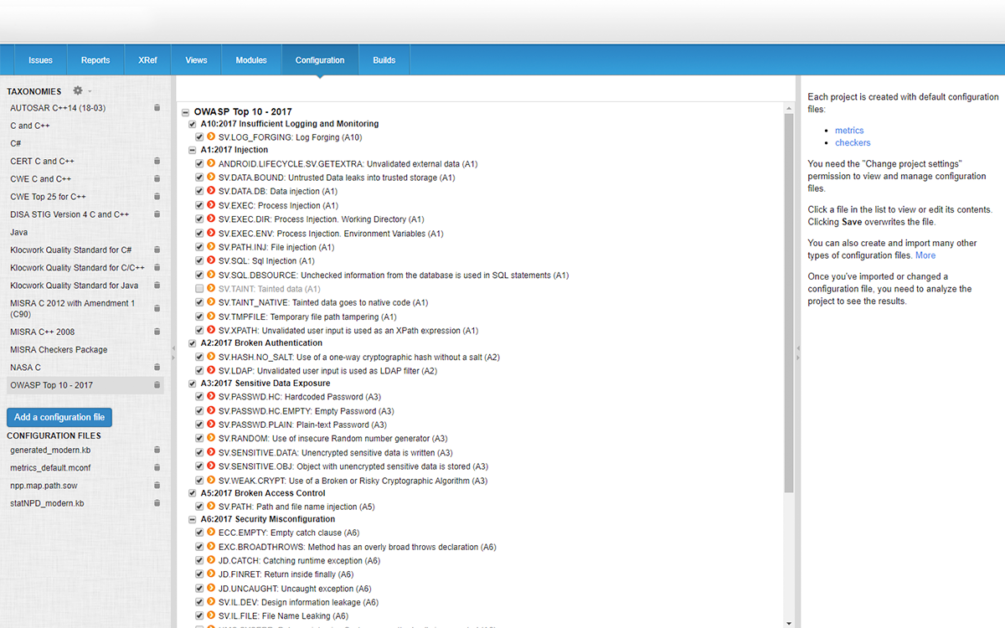
Task: Switch to the Issues tab
Action: [x=40, y=60]
